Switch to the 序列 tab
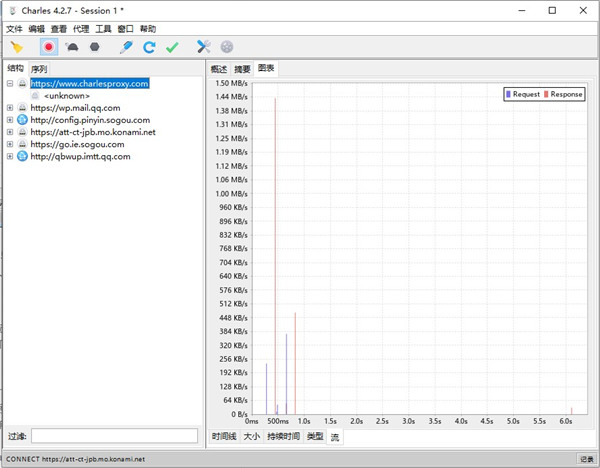600x468 pixels. [x=39, y=69]
